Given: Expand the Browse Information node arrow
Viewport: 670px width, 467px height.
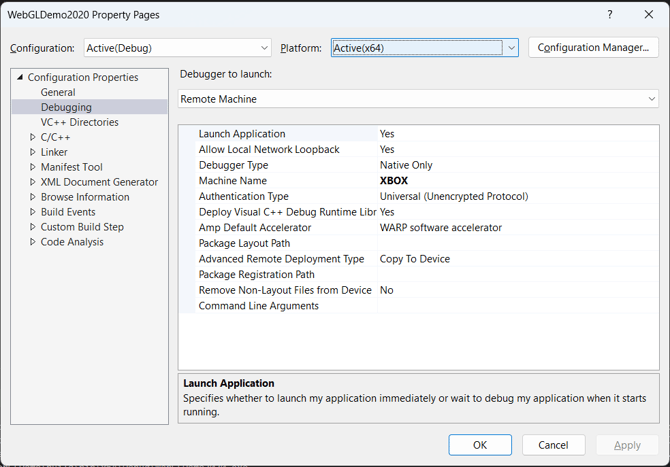Looking at the screenshot, I should 32,197.
